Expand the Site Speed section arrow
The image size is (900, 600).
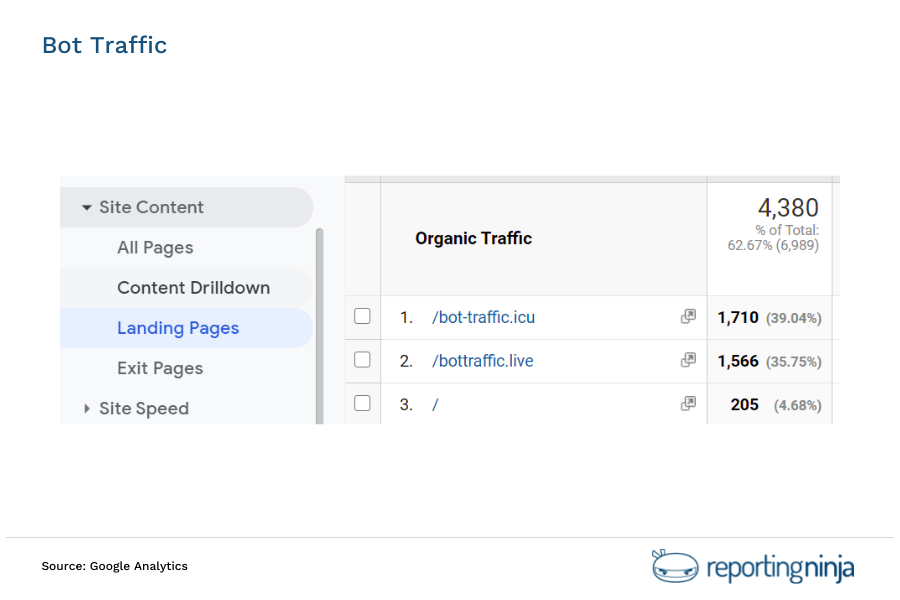[x=87, y=408]
